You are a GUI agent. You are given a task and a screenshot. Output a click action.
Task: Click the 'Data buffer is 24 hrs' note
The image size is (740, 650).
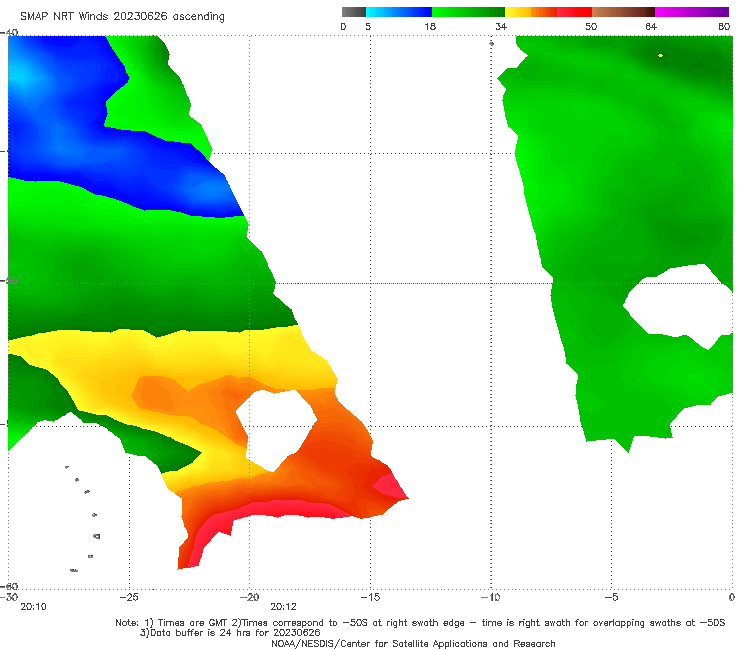click(x=230, y=633)
